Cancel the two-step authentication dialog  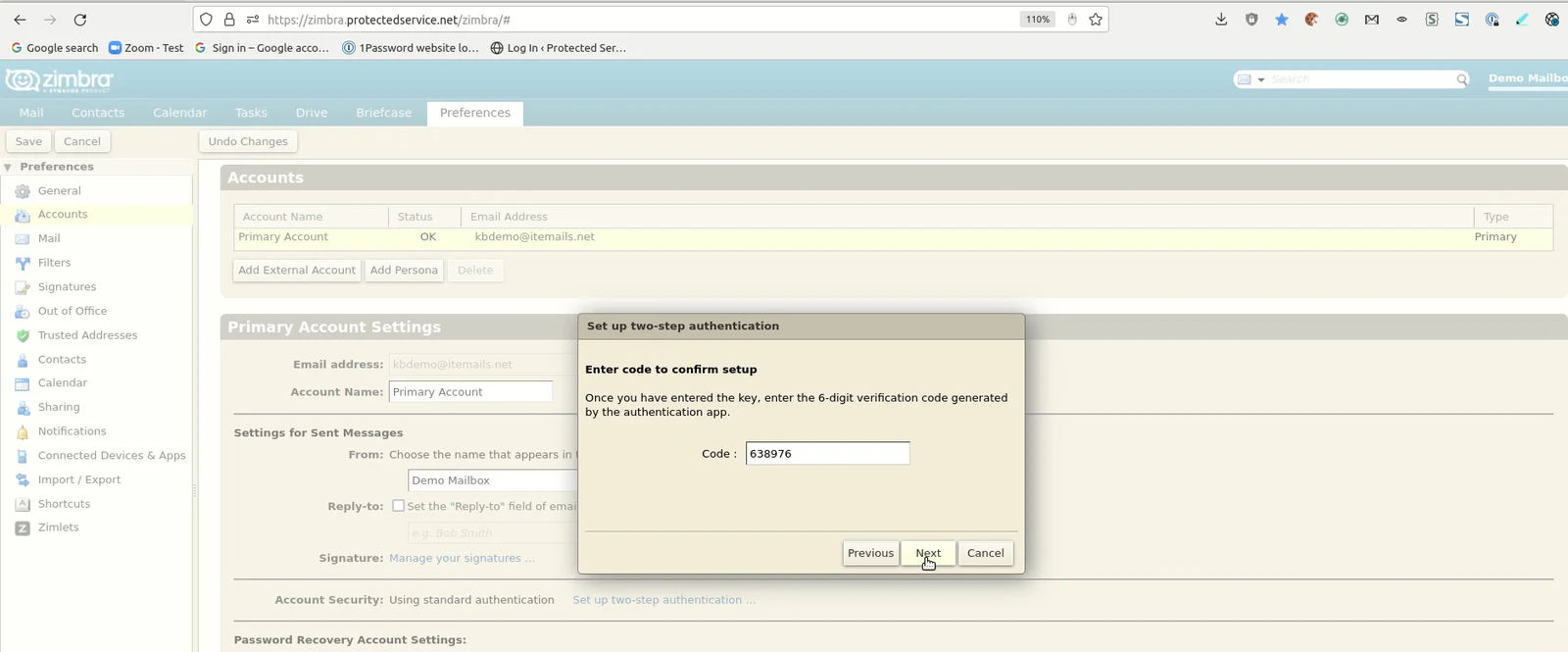click(x=985, y=553)
